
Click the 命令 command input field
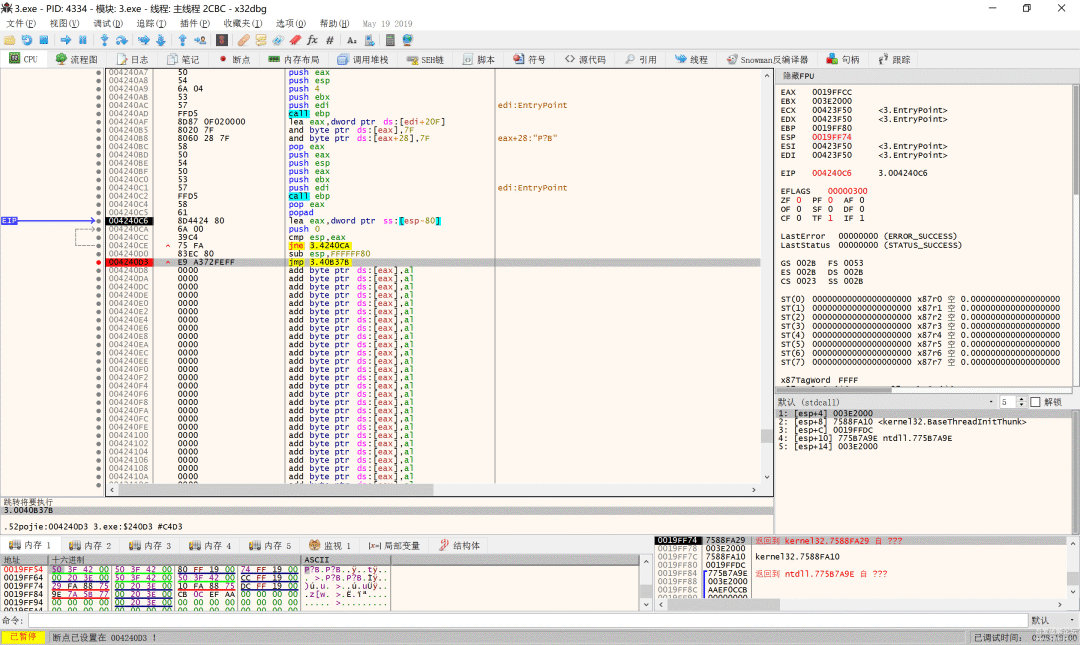[500, 620]
